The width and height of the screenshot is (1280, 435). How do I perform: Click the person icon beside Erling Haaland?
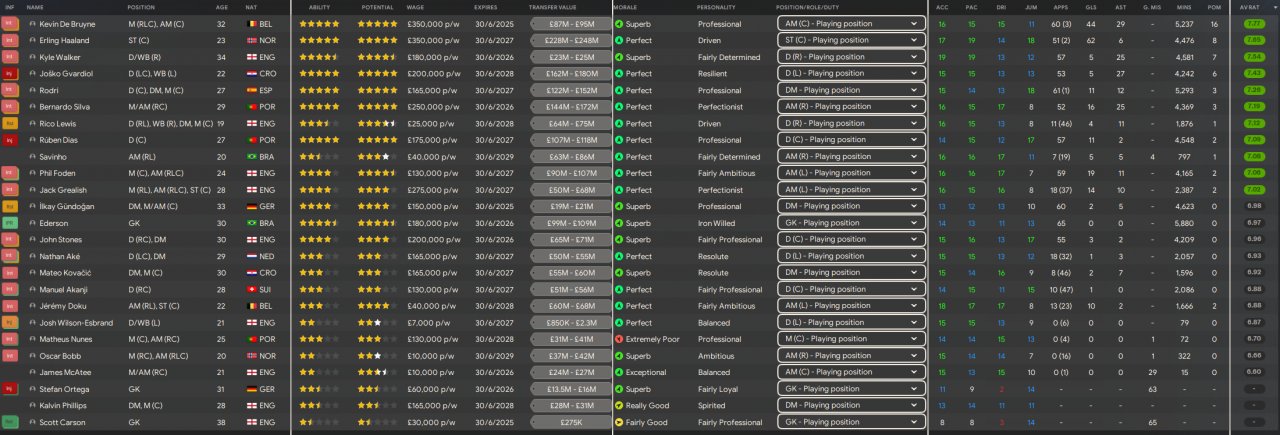coord(32,40)
